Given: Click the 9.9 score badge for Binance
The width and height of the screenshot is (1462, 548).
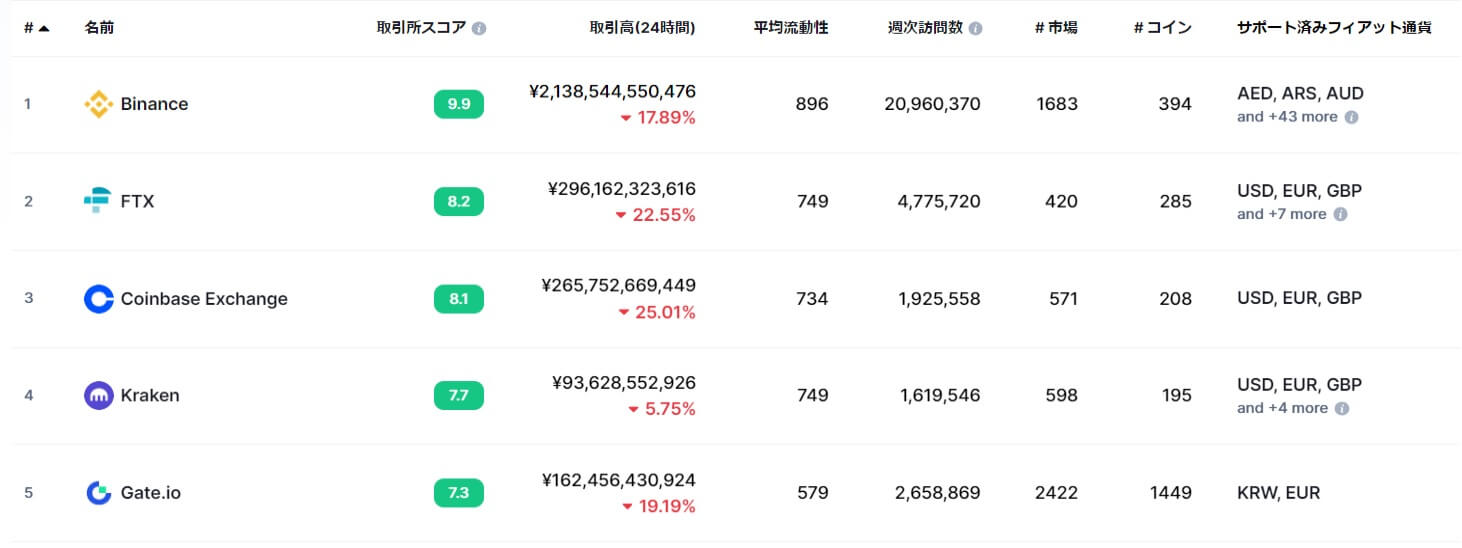Looking at the screenshot, I should (459, 104).
